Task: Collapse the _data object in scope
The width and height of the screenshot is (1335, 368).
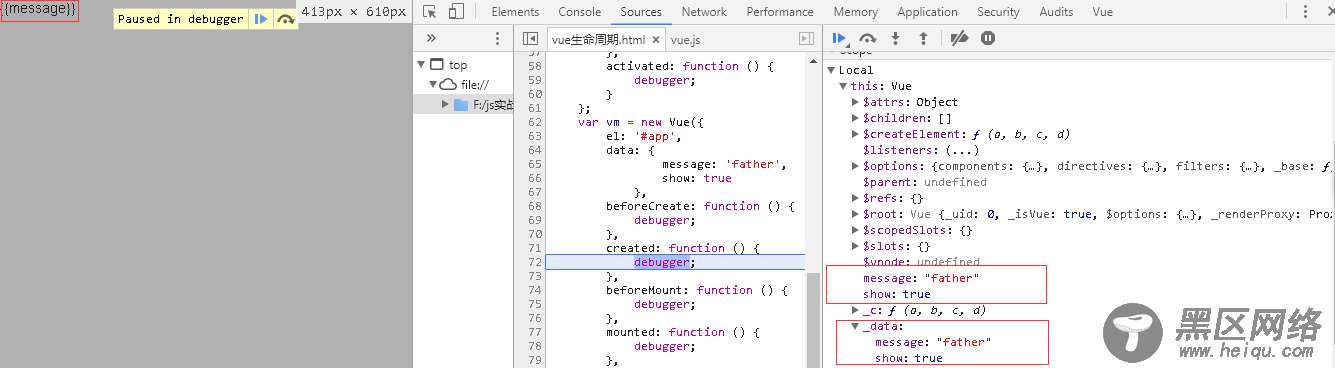Action: click(855, 326)
